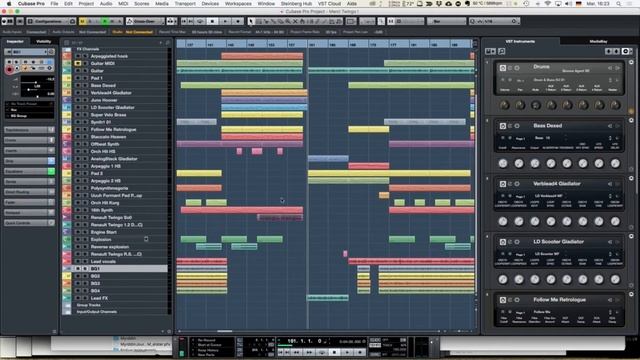Click the VST rack find instruments icon
Image resolution: width=640 pixels, height=360 pixels.
pyautogui.click(x=501, y=51)
